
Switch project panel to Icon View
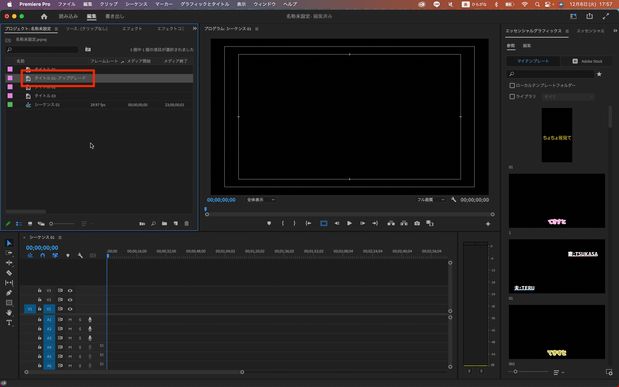[30, 224]
